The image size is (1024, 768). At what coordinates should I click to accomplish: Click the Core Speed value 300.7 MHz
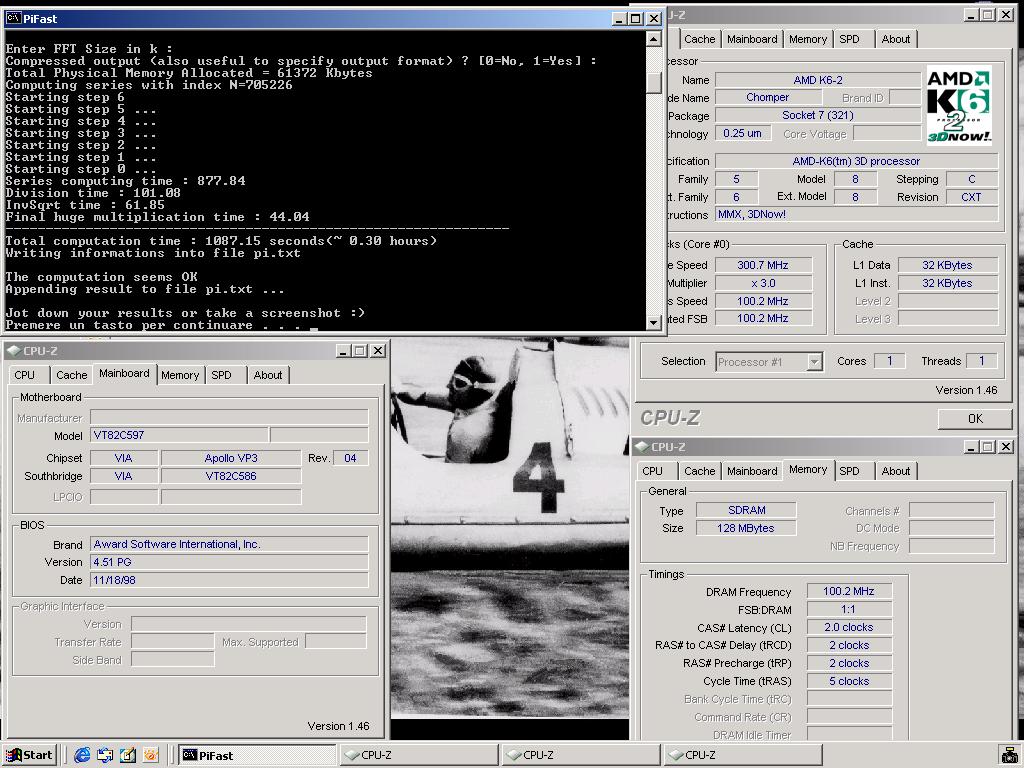[x=763, y=265]
